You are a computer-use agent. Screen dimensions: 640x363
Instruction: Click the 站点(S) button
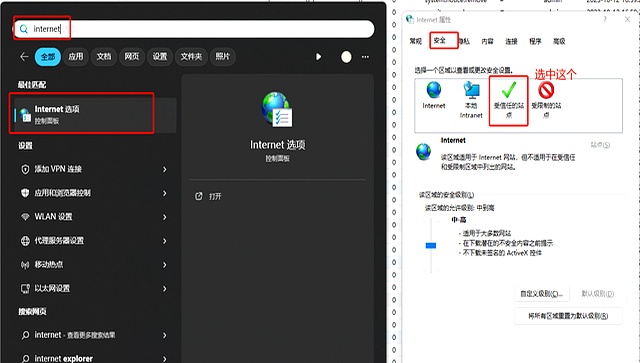600,145
